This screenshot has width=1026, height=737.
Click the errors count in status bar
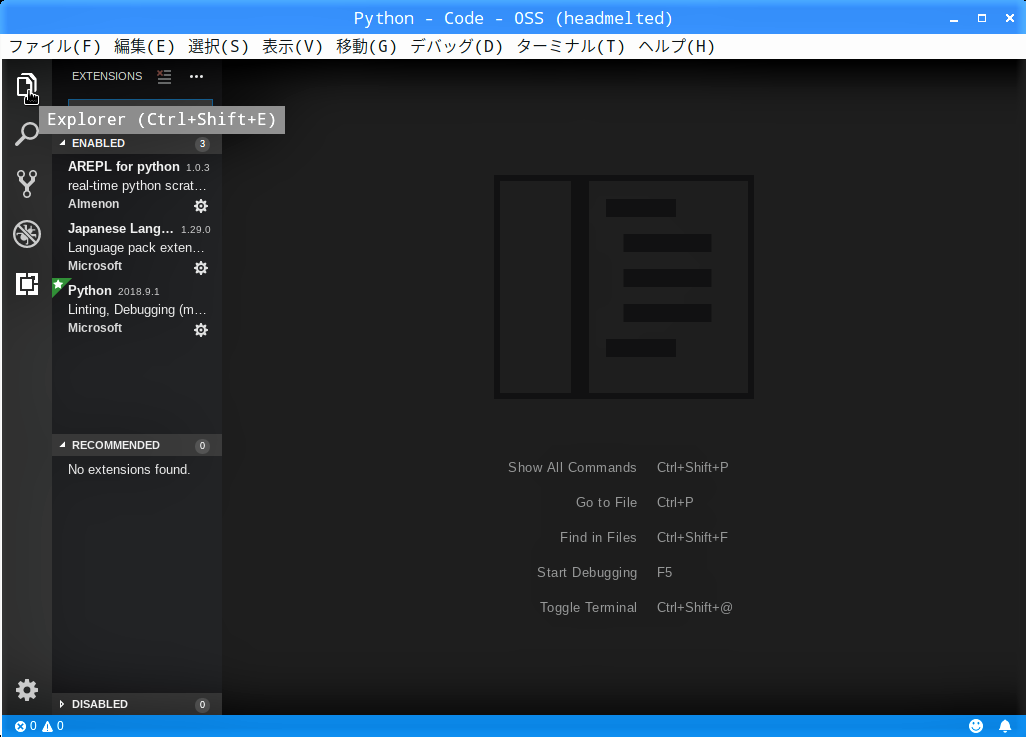pos(26,726)
